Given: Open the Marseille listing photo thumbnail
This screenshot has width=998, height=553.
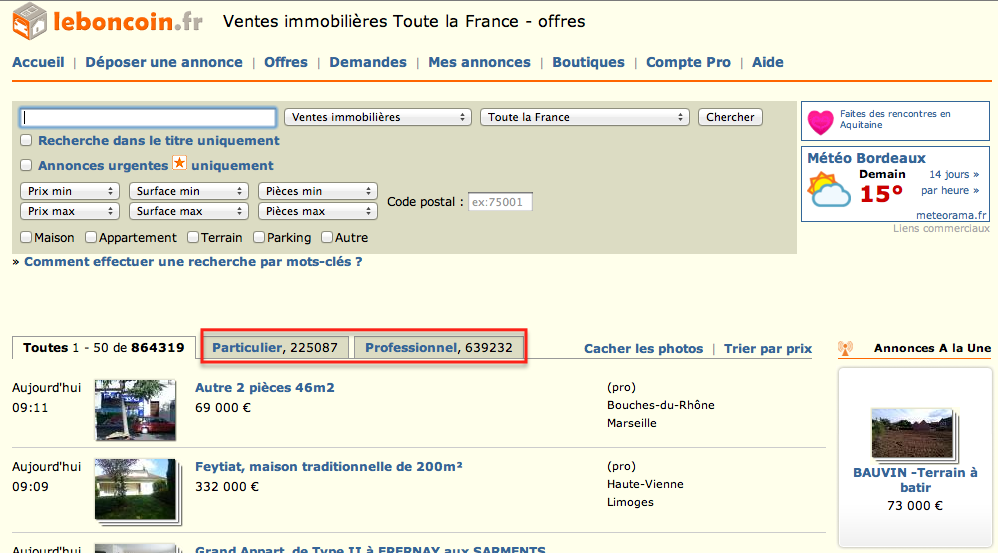Looking at the screenshot, I should point(135,410).
